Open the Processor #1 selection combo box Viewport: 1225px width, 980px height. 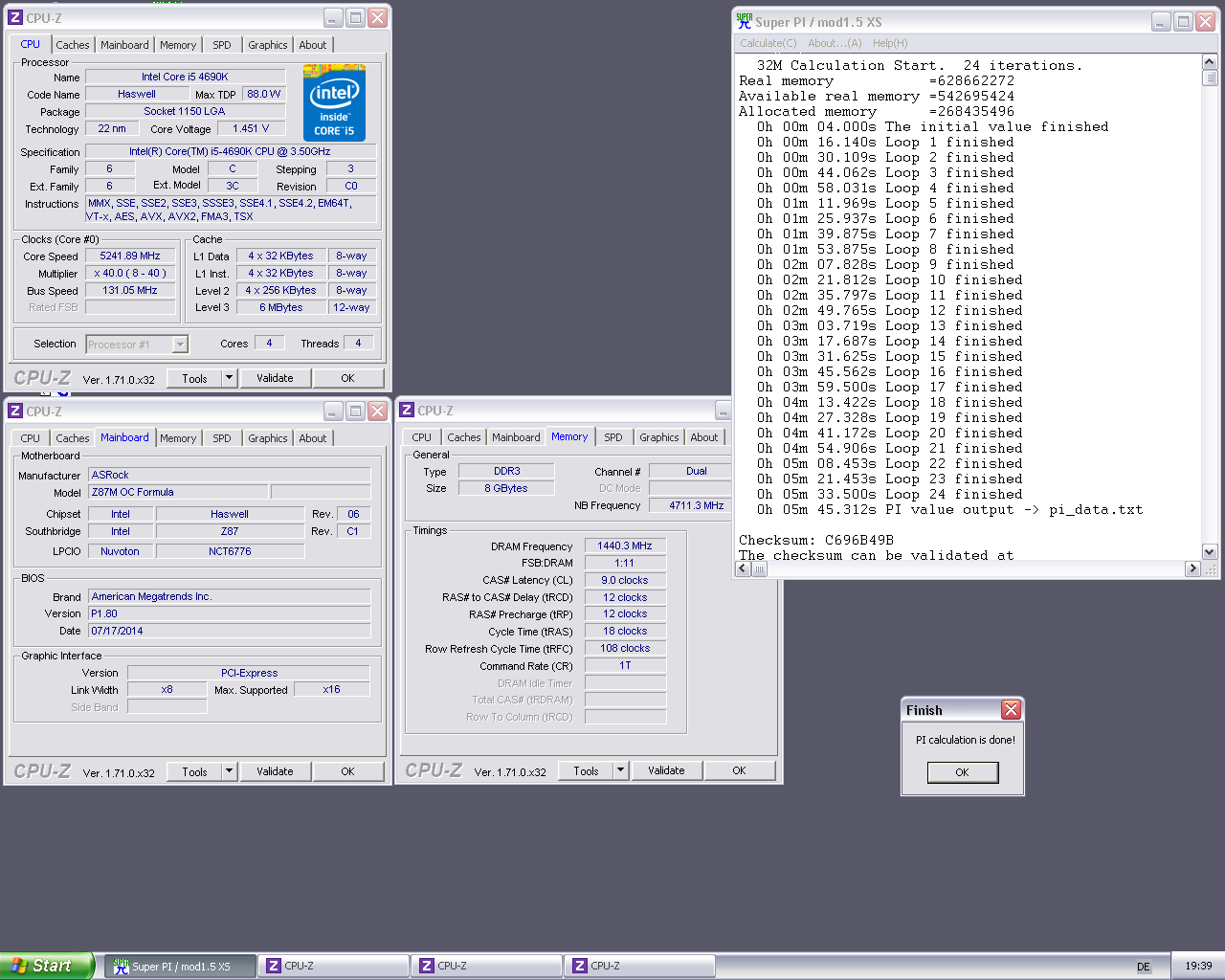pyautogui.click(x=137, y=345)
